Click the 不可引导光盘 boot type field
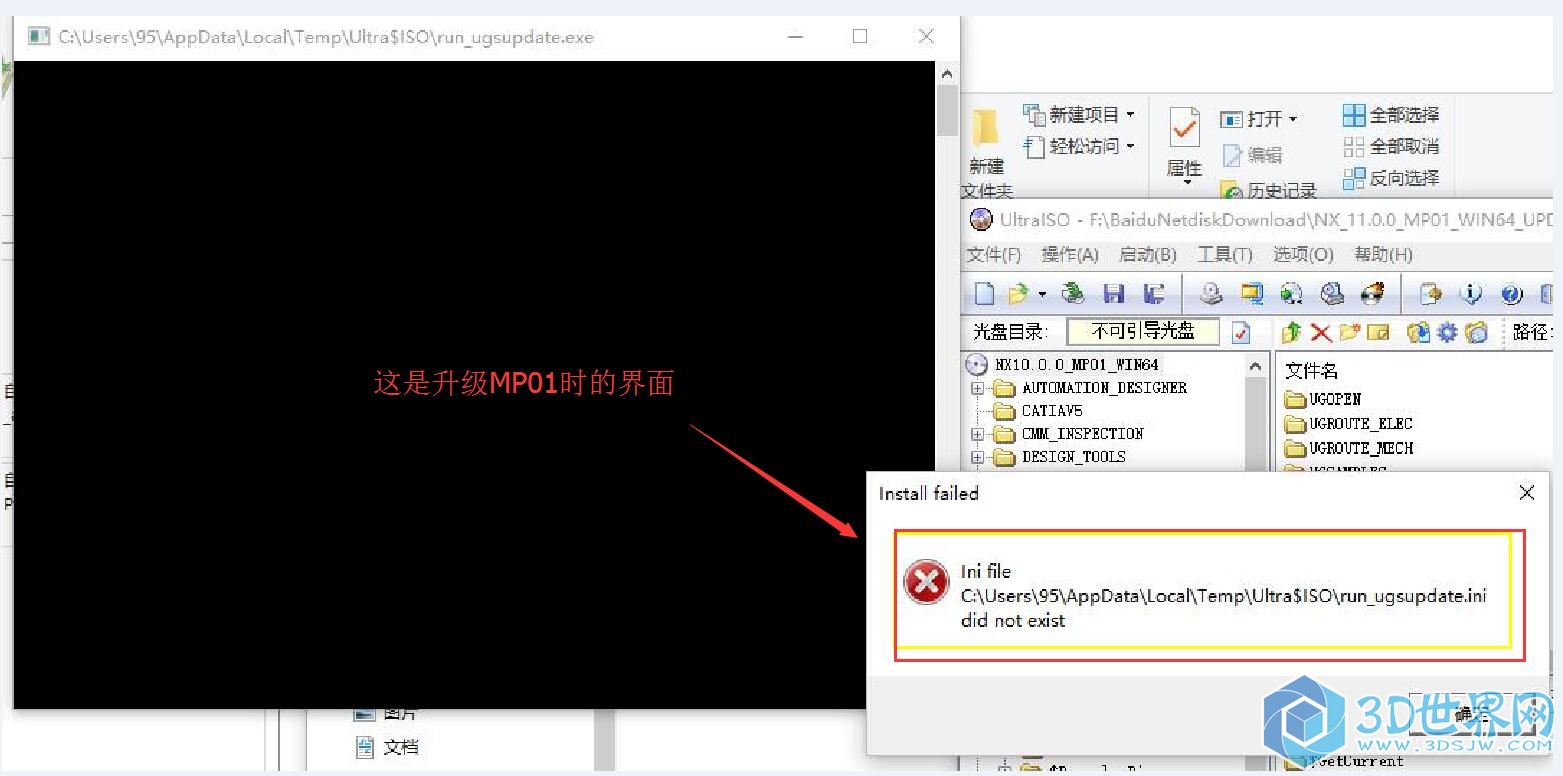Image resolution: width=1563 pixels, height=776 pixels. (x=1143, y=331)
